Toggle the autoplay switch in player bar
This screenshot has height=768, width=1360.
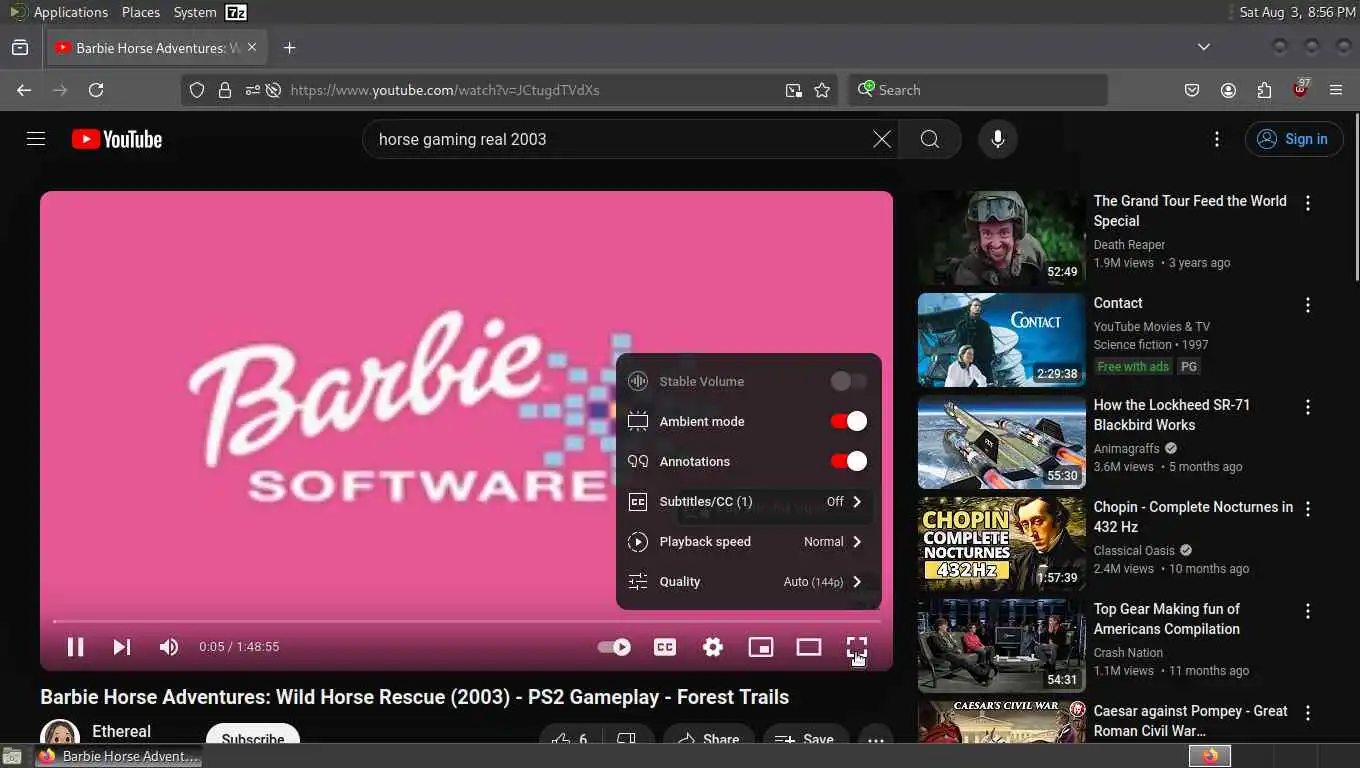click(614, 647)
